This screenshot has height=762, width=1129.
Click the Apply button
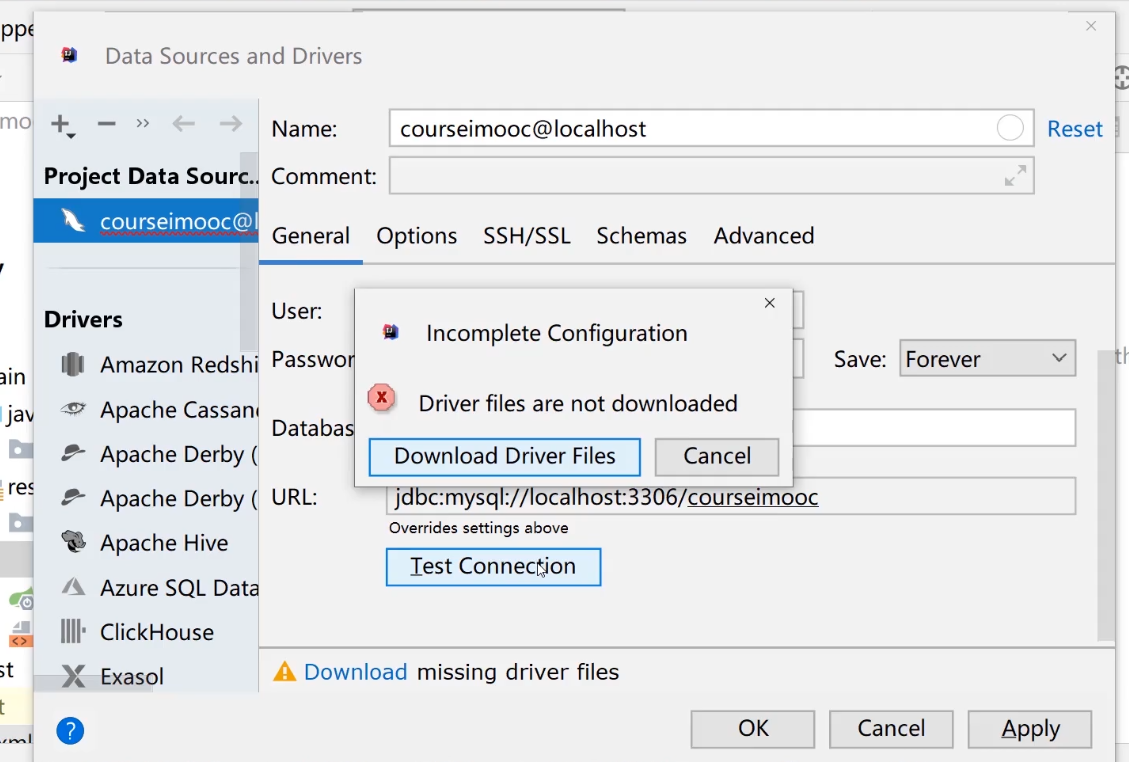(1030, 729)
